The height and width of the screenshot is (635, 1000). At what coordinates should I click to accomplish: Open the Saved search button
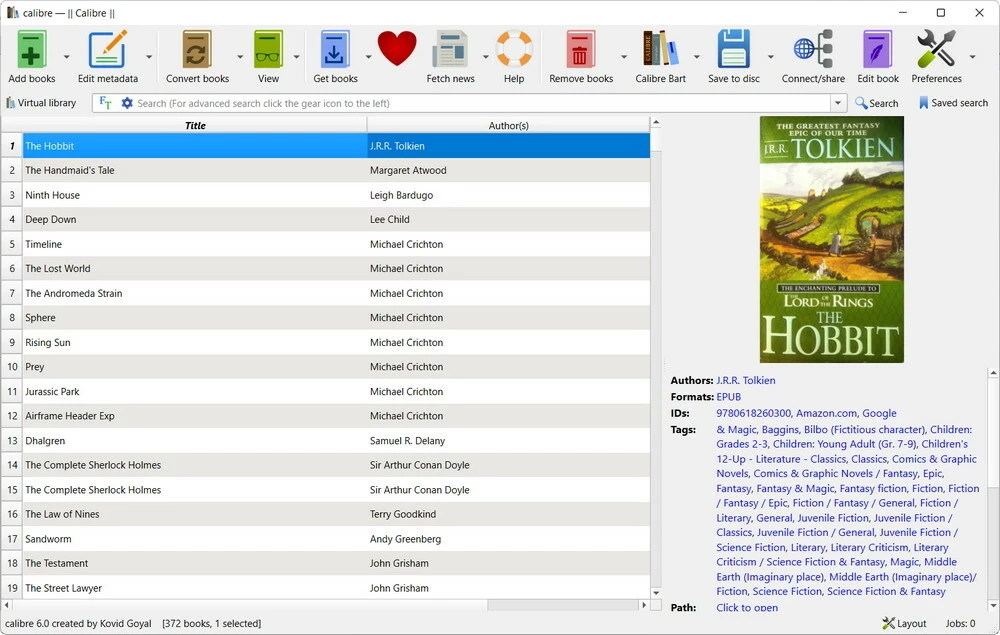coord(953,103)
